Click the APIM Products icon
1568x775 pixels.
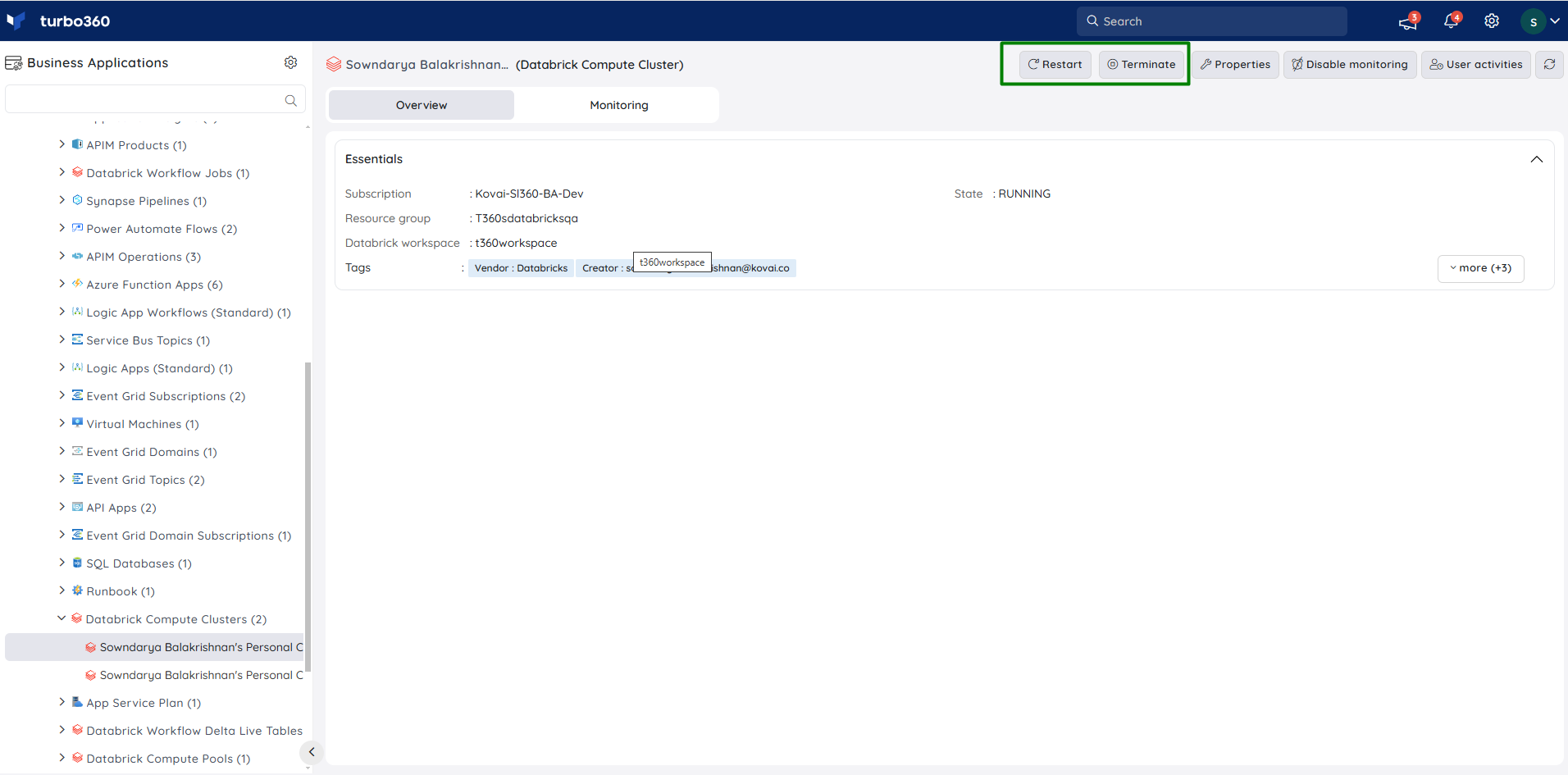coord(77,144)
